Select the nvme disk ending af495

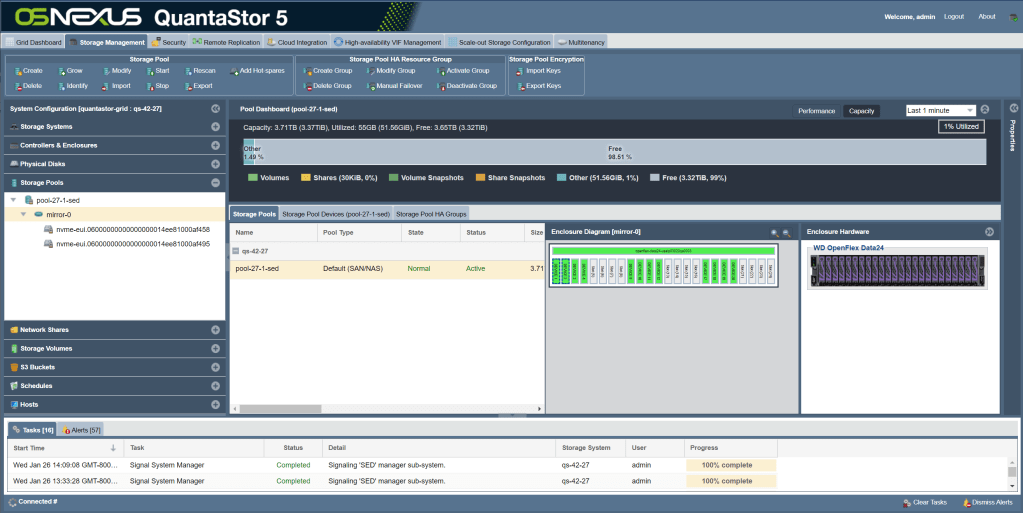[127, 244]
